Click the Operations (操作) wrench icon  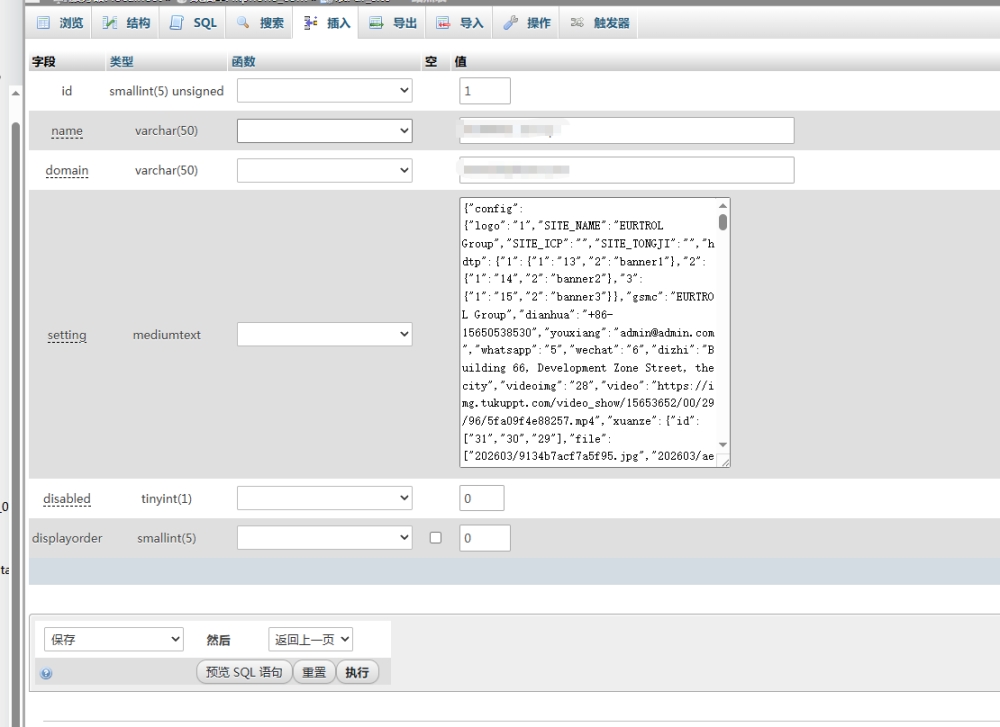click(x=510, y=23)
